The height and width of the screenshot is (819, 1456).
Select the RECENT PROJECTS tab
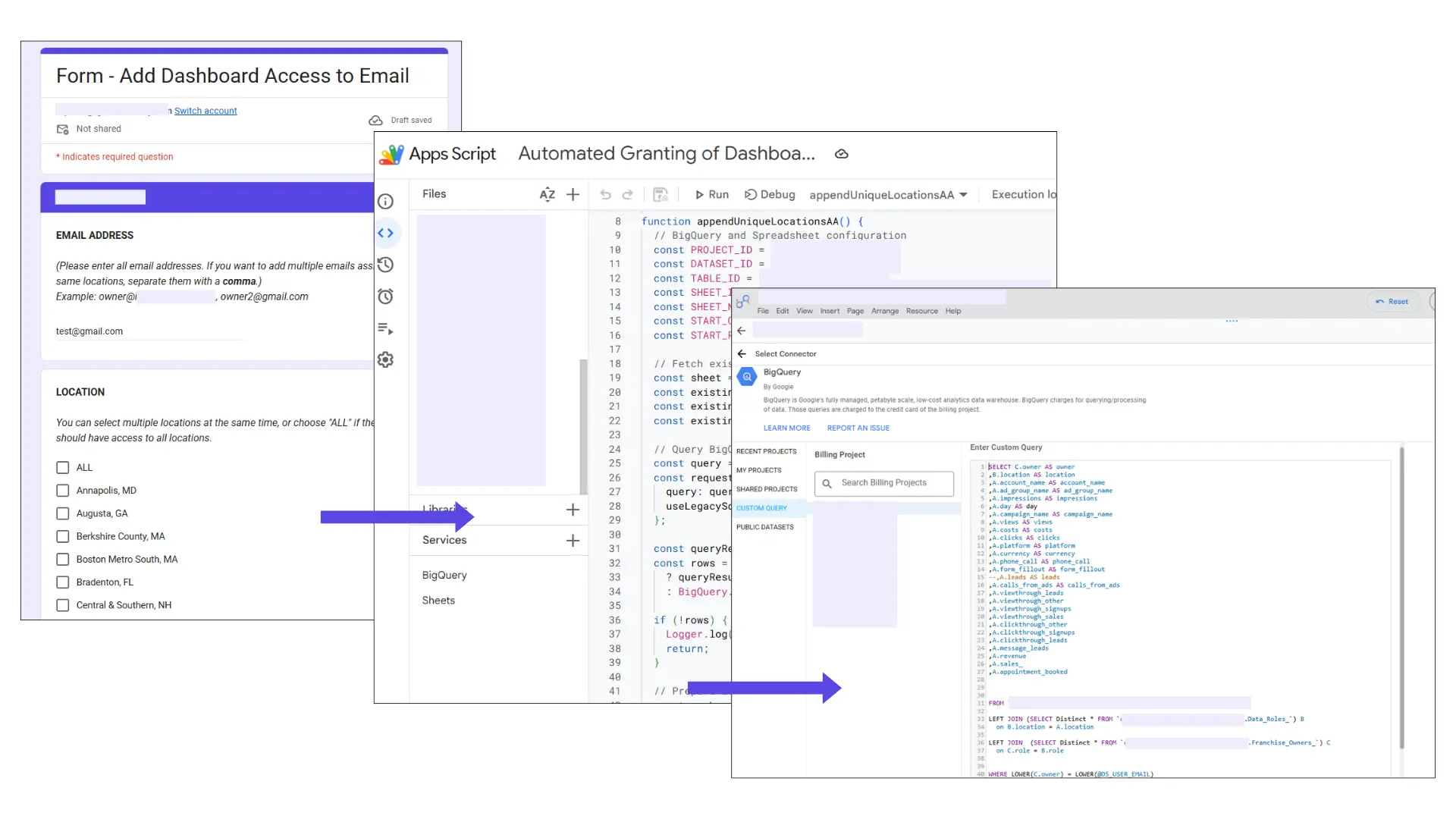(767, 451)
